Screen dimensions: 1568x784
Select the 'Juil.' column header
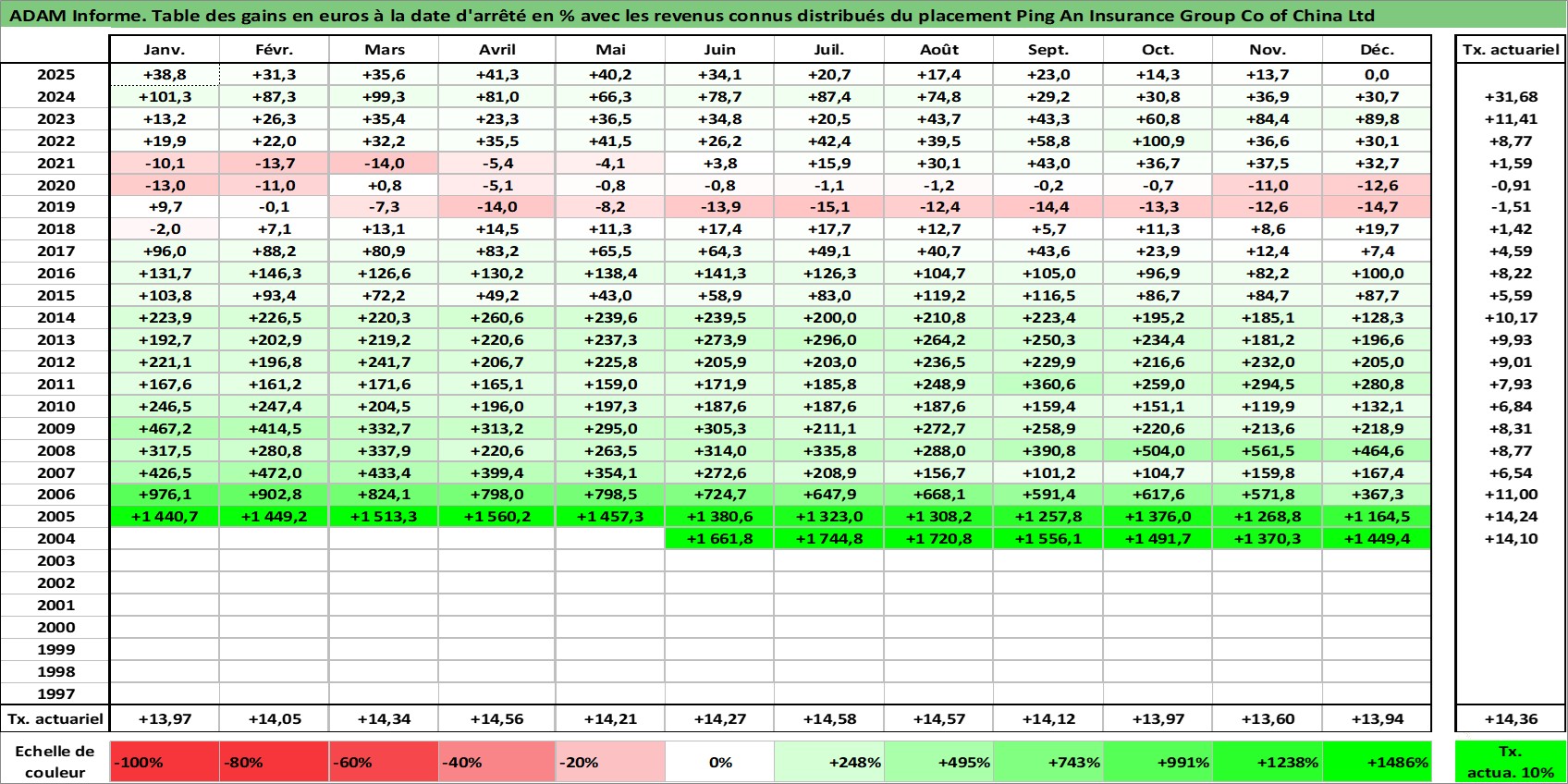(829, 50)
